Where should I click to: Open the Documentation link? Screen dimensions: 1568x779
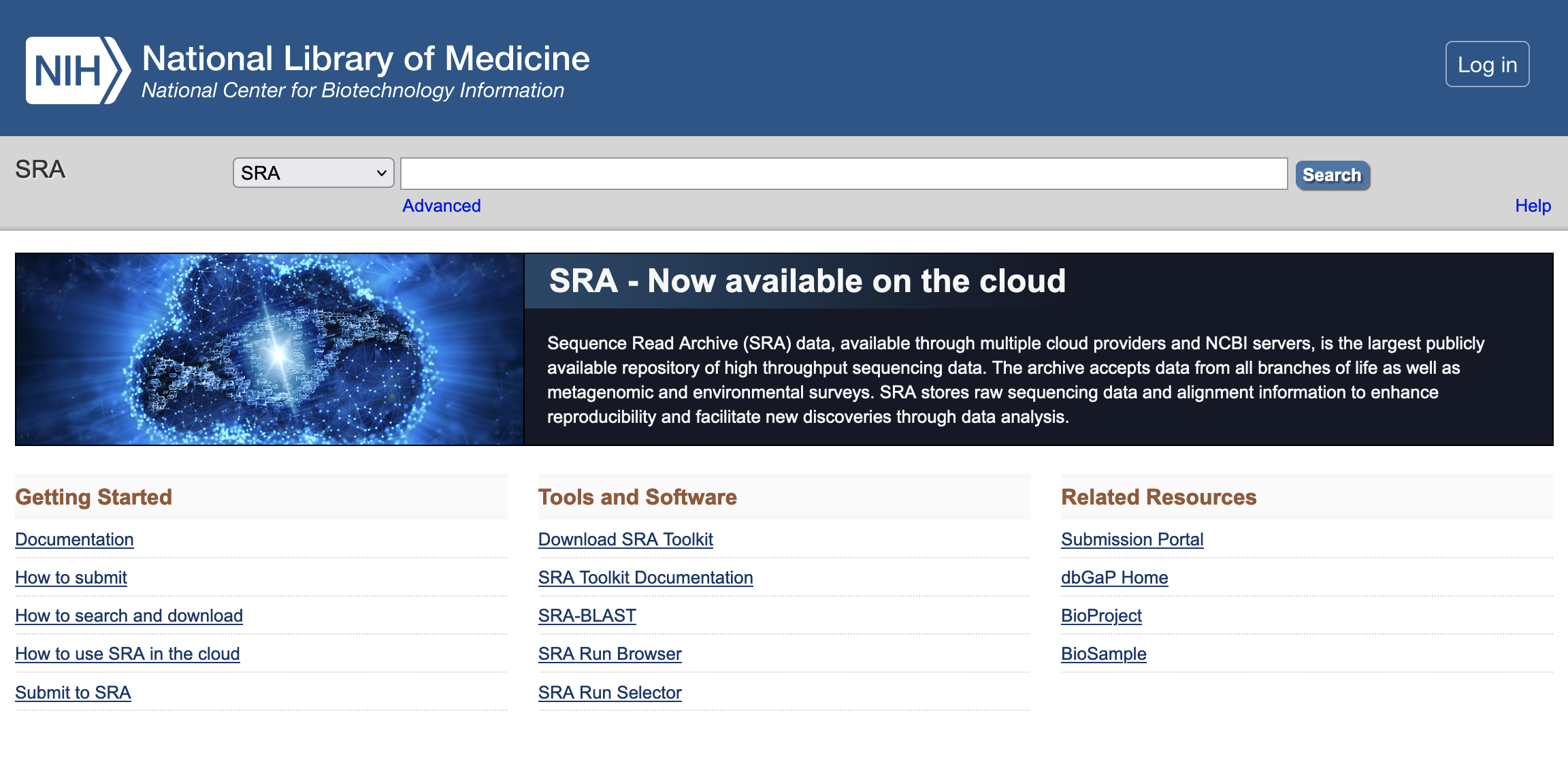click(x=74, y=539)
